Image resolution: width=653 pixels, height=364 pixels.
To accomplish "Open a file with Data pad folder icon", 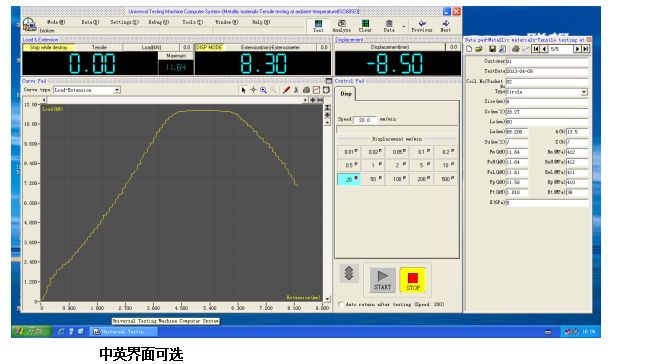I will [x=479, y=49].
